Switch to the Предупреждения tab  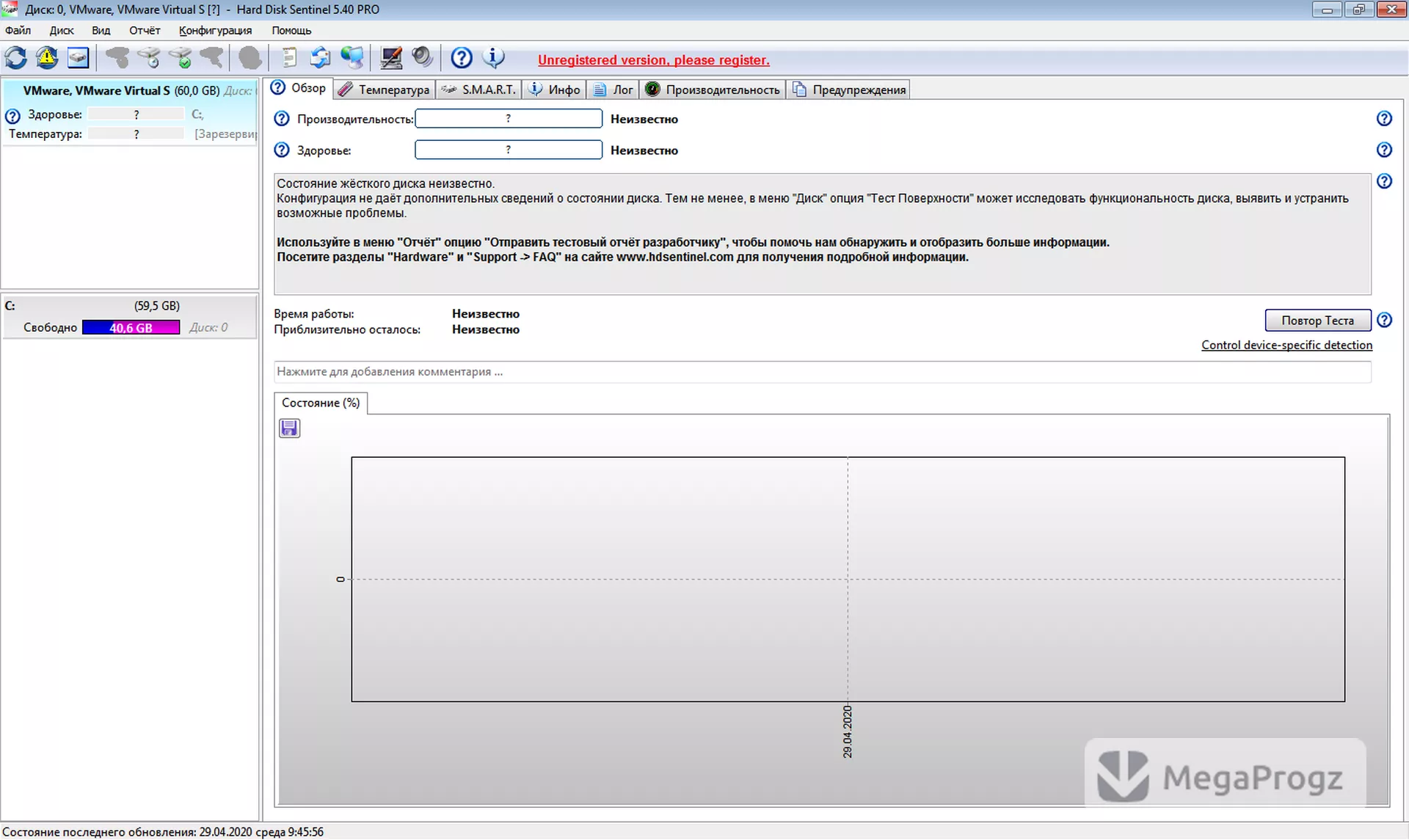pyautogui.click(x=848, y=90)
